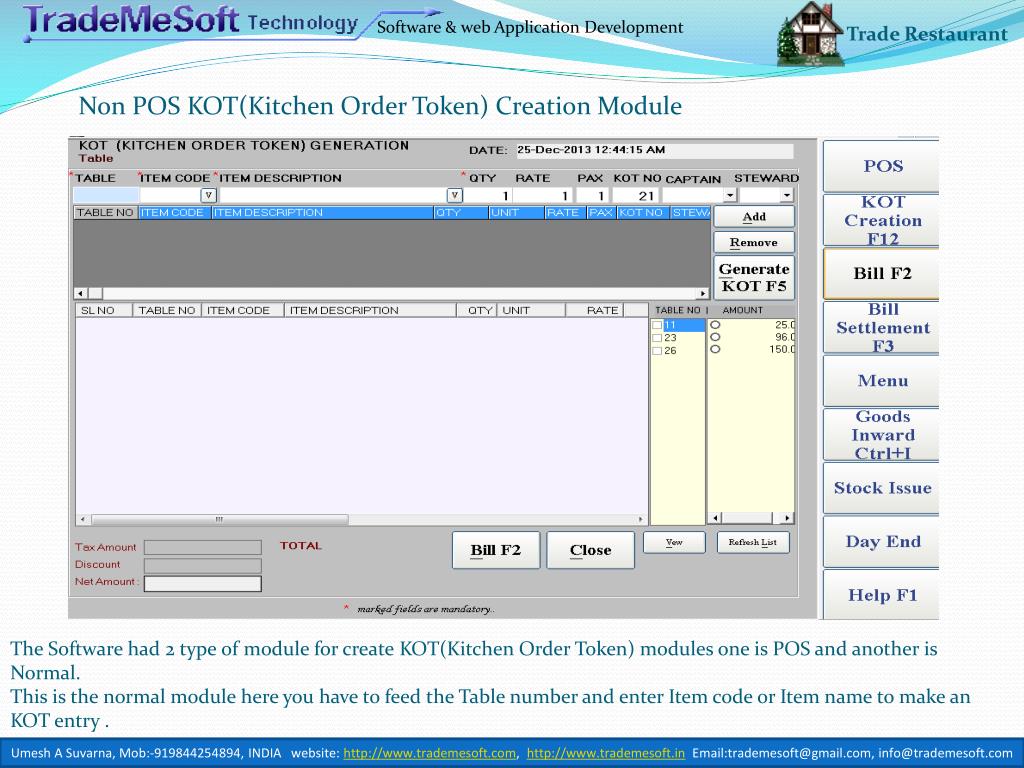Click the Discount field
Screen dimensions: 1024x768
202,566
